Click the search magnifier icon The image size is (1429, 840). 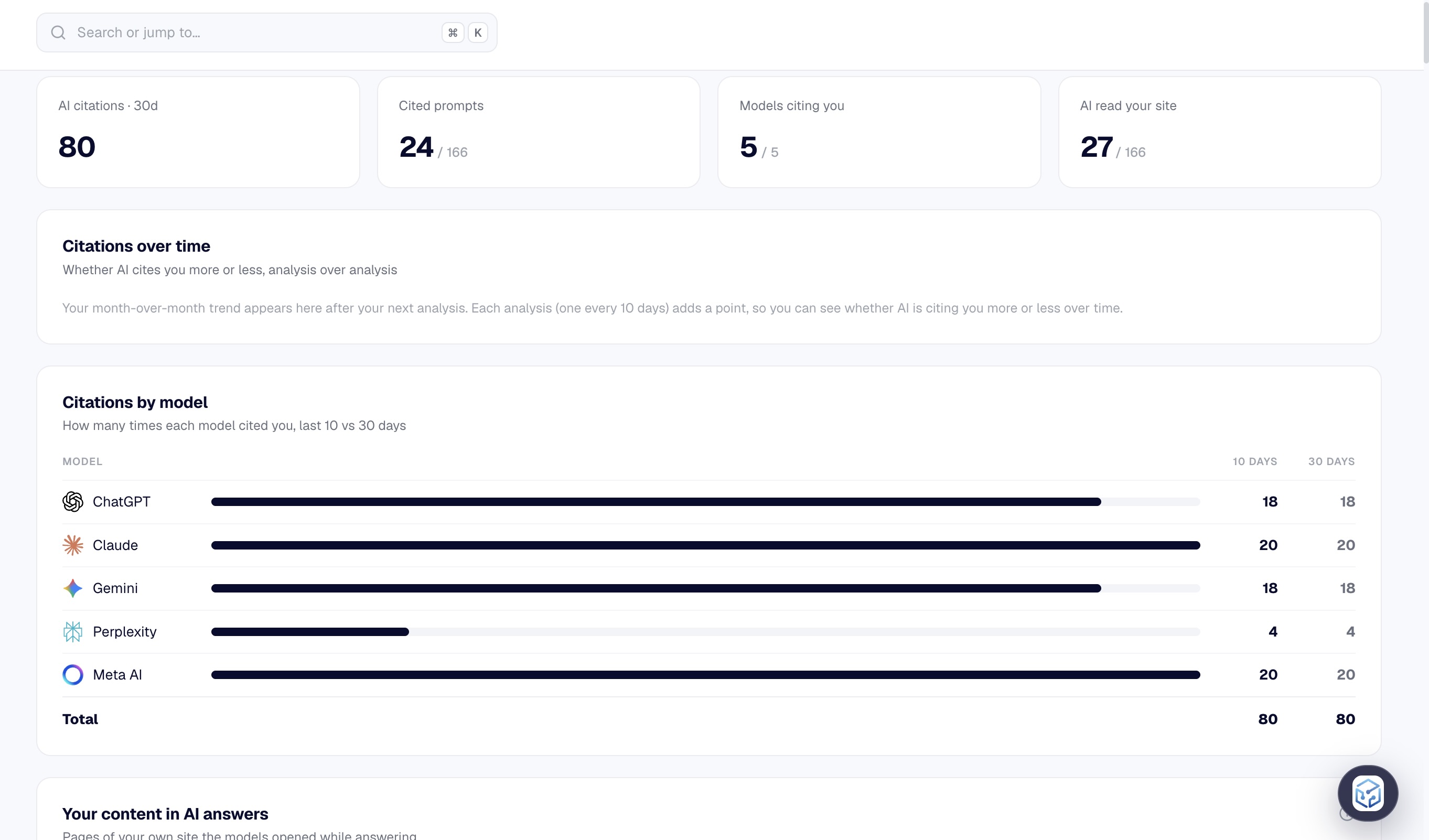[x=58, y=33]
